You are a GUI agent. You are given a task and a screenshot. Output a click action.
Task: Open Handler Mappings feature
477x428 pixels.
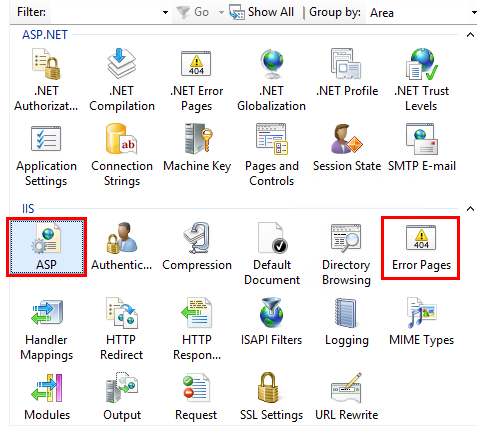pyautogui.click(x=46, y=329)
